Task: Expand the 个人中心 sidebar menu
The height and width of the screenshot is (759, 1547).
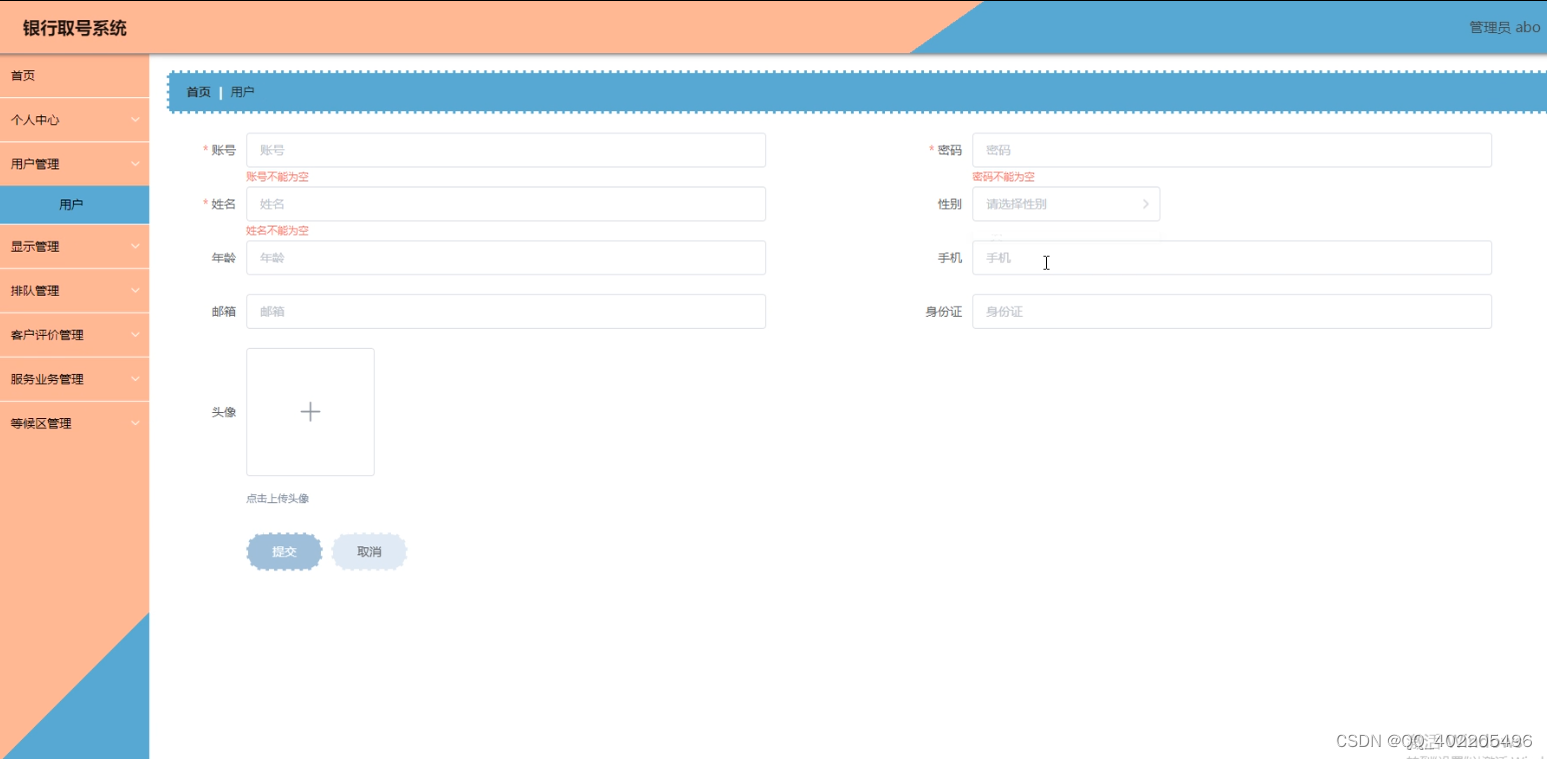Action: coord(74,120)
